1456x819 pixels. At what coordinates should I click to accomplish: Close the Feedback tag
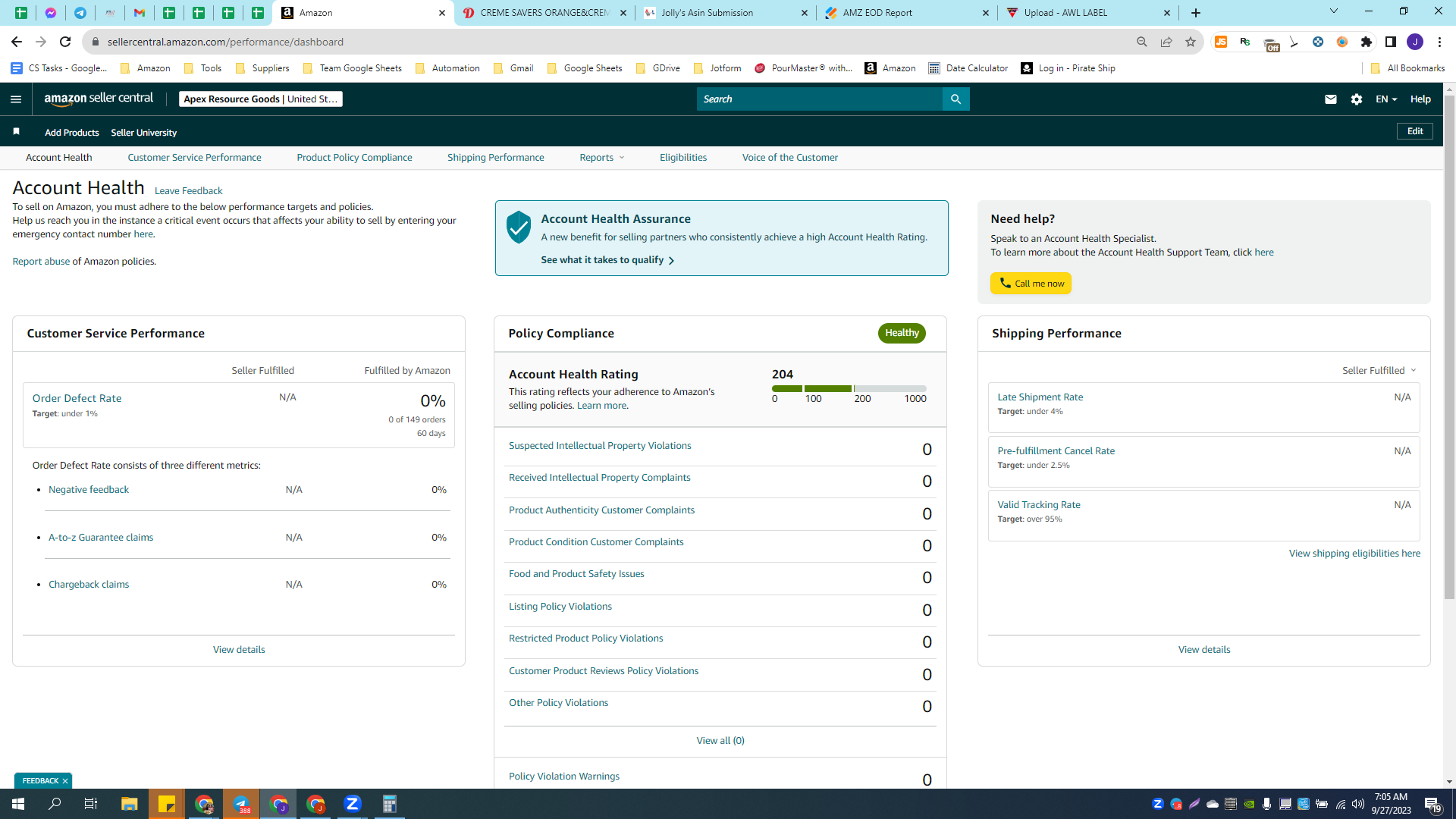(x=65, y=781)
